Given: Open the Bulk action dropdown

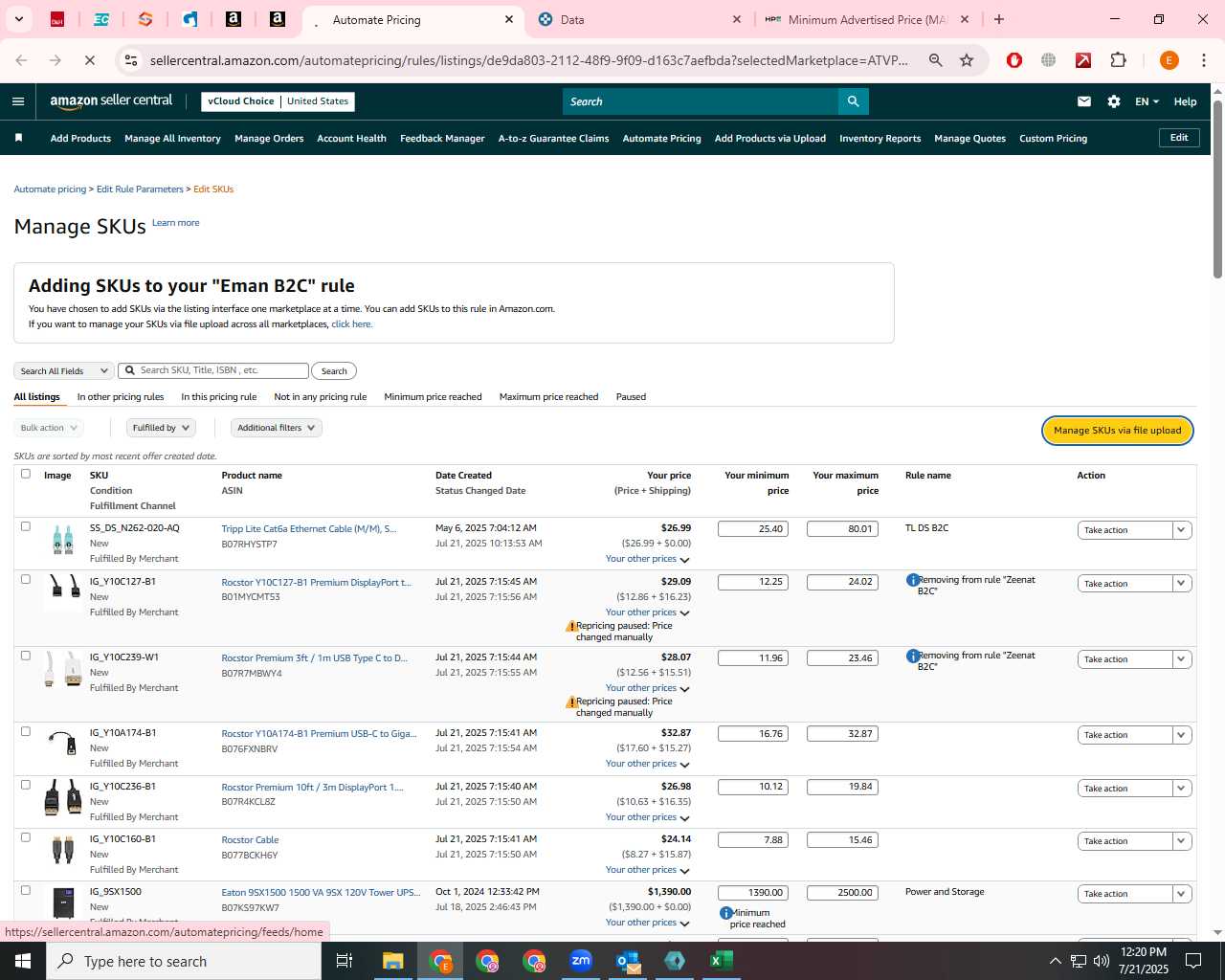Looking at the screenshot, I should click(x=48, y=428).
